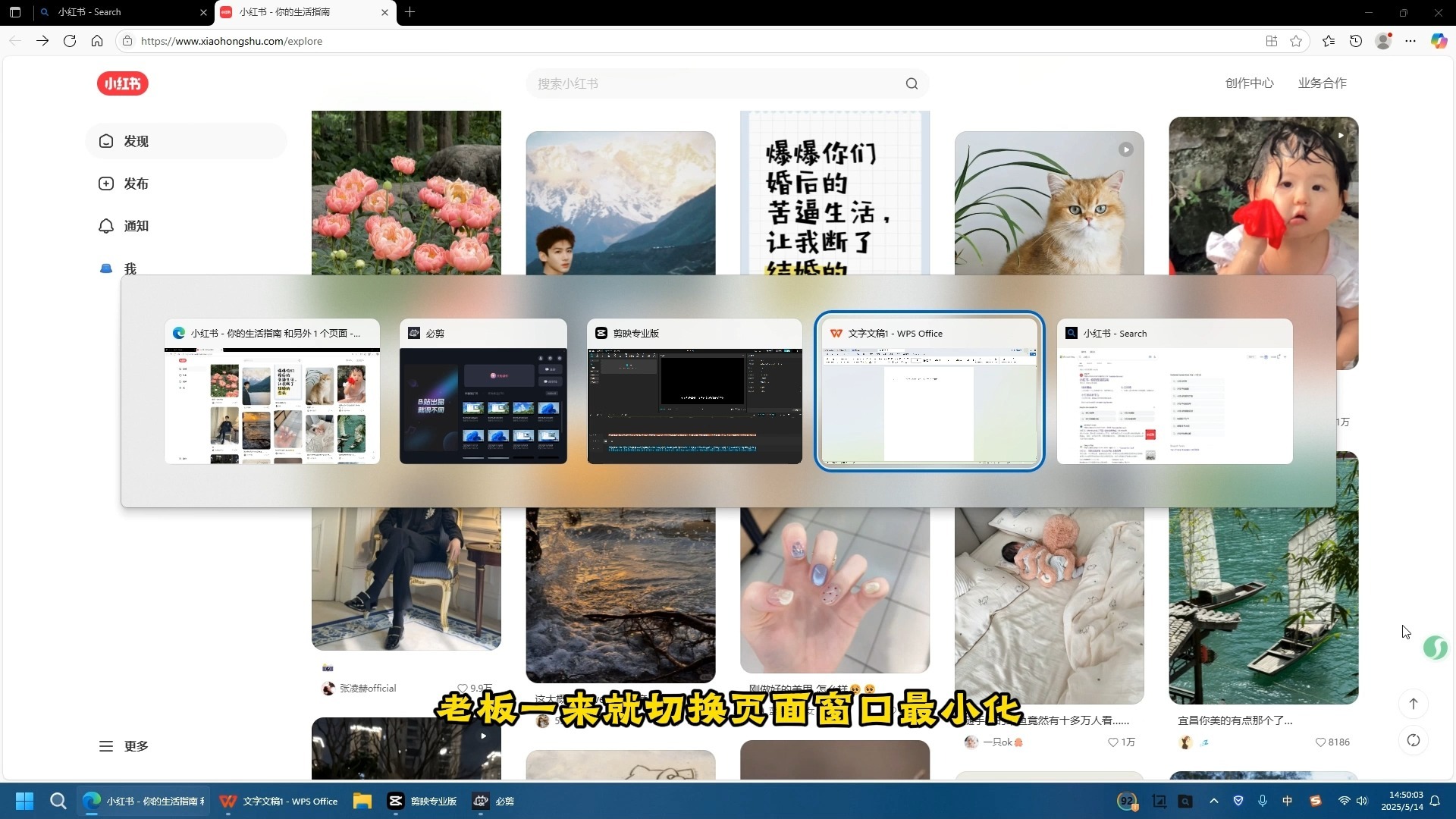Image resolution: width=1456 pixels, height=819 pixels.
Task: Toggle the 中 input method indicator
Action: click(x=1287, y=801)
